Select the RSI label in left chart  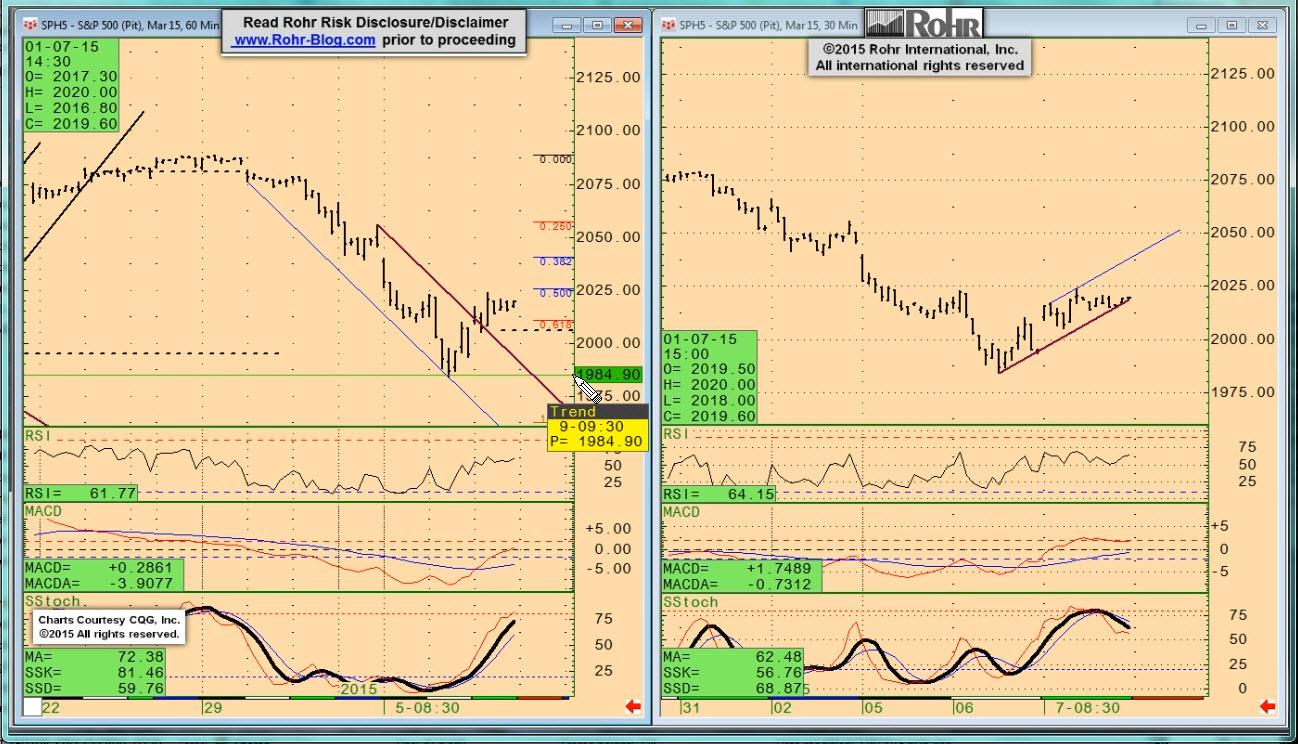click(40, 435)
